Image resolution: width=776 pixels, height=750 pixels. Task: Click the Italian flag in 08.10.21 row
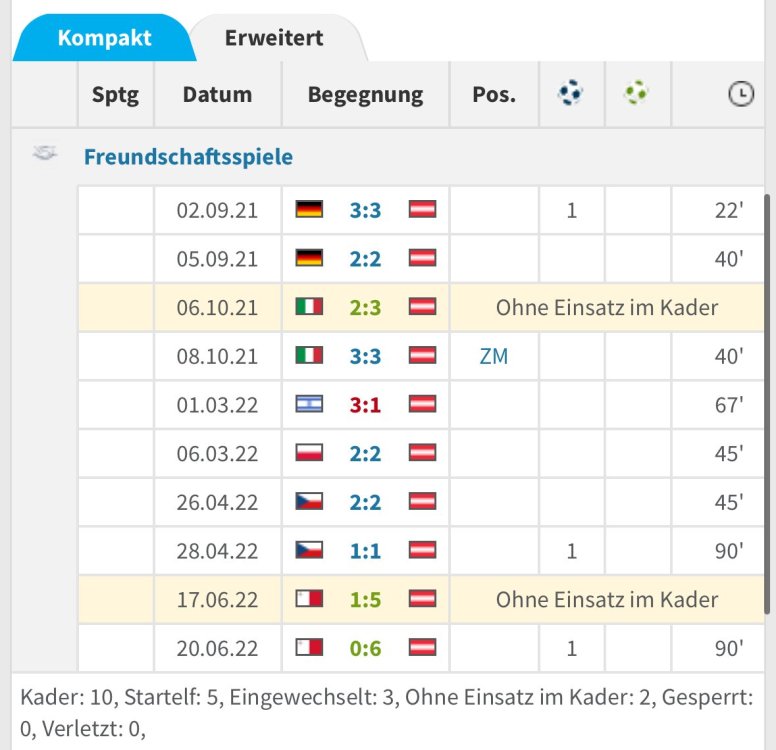click(310, 356)
